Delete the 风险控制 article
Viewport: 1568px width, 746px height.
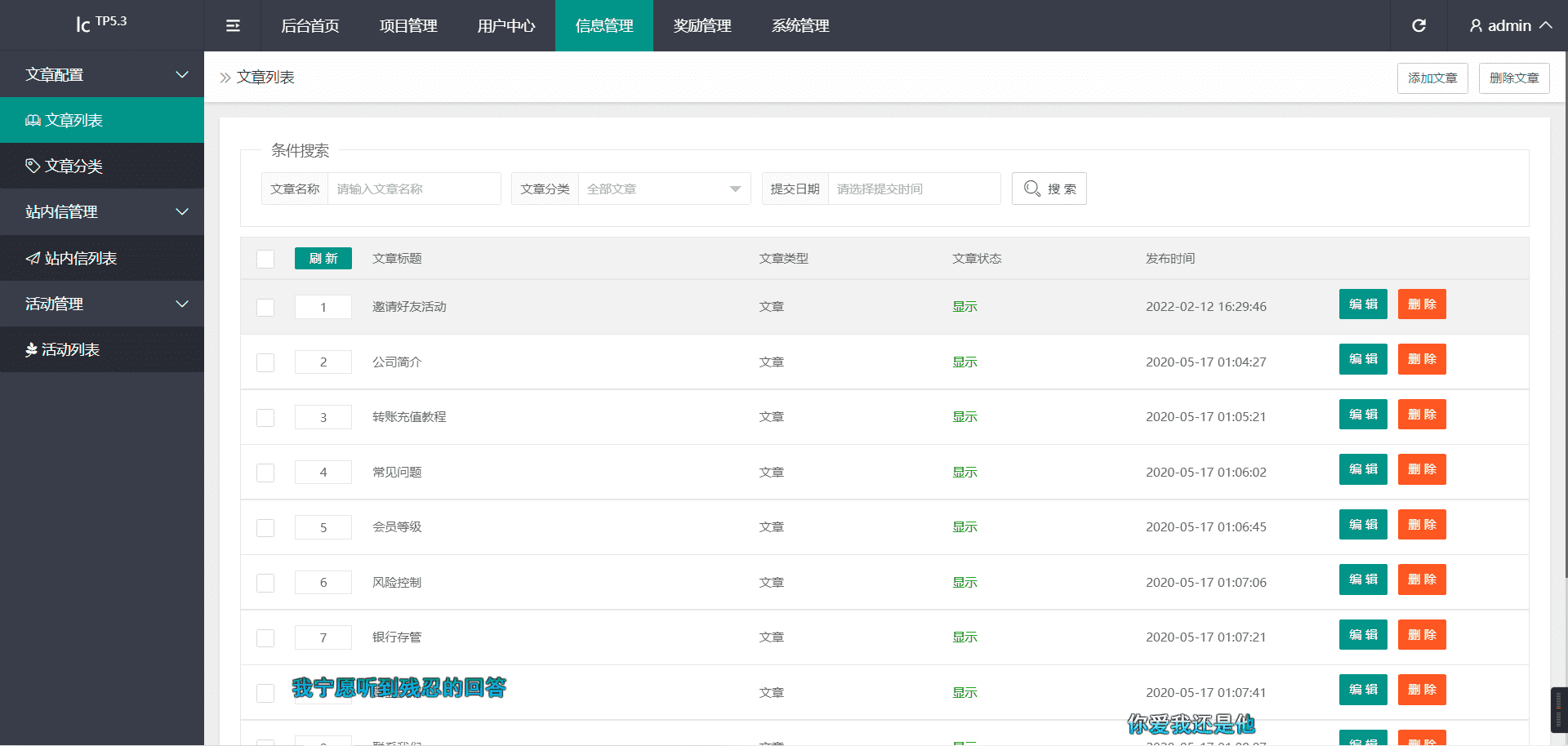point(1422,579)
